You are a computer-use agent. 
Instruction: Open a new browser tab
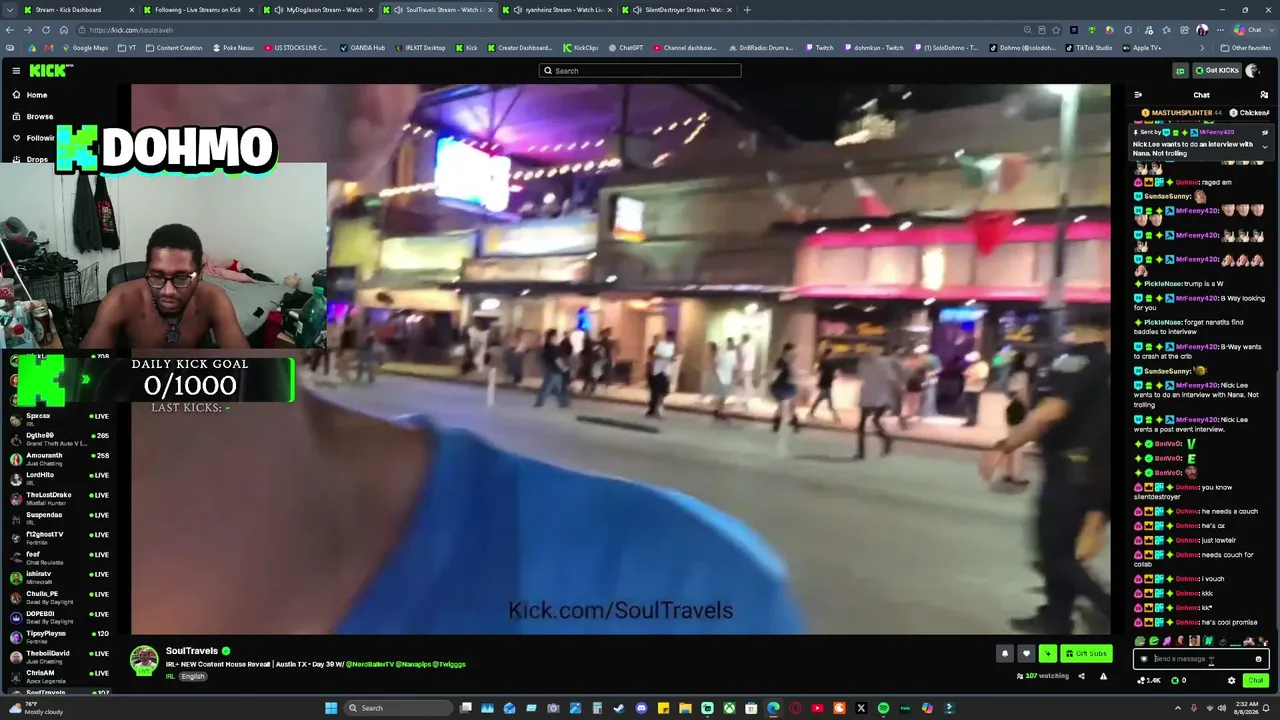click(747, 10)
